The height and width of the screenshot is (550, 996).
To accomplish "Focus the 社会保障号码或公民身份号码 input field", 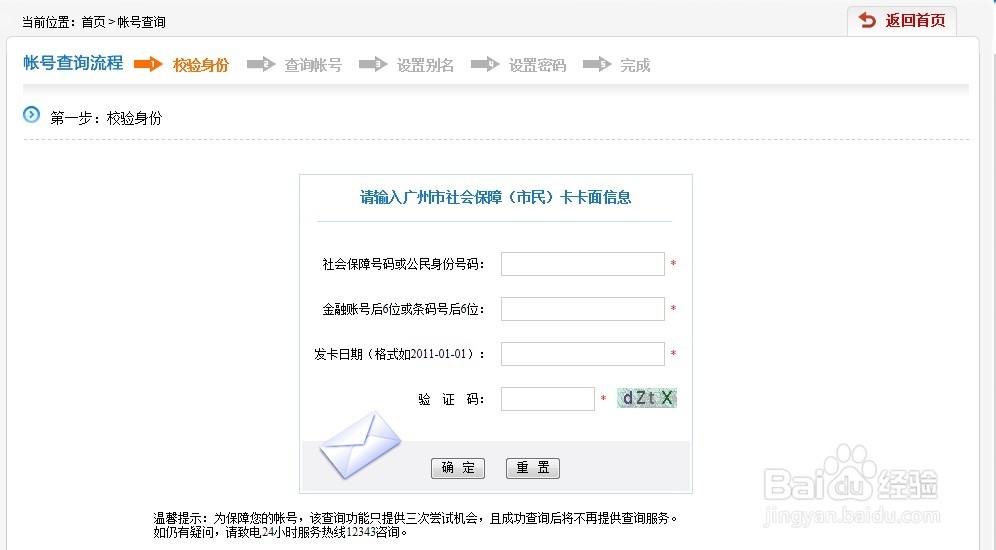I will [x=582, y=264].
